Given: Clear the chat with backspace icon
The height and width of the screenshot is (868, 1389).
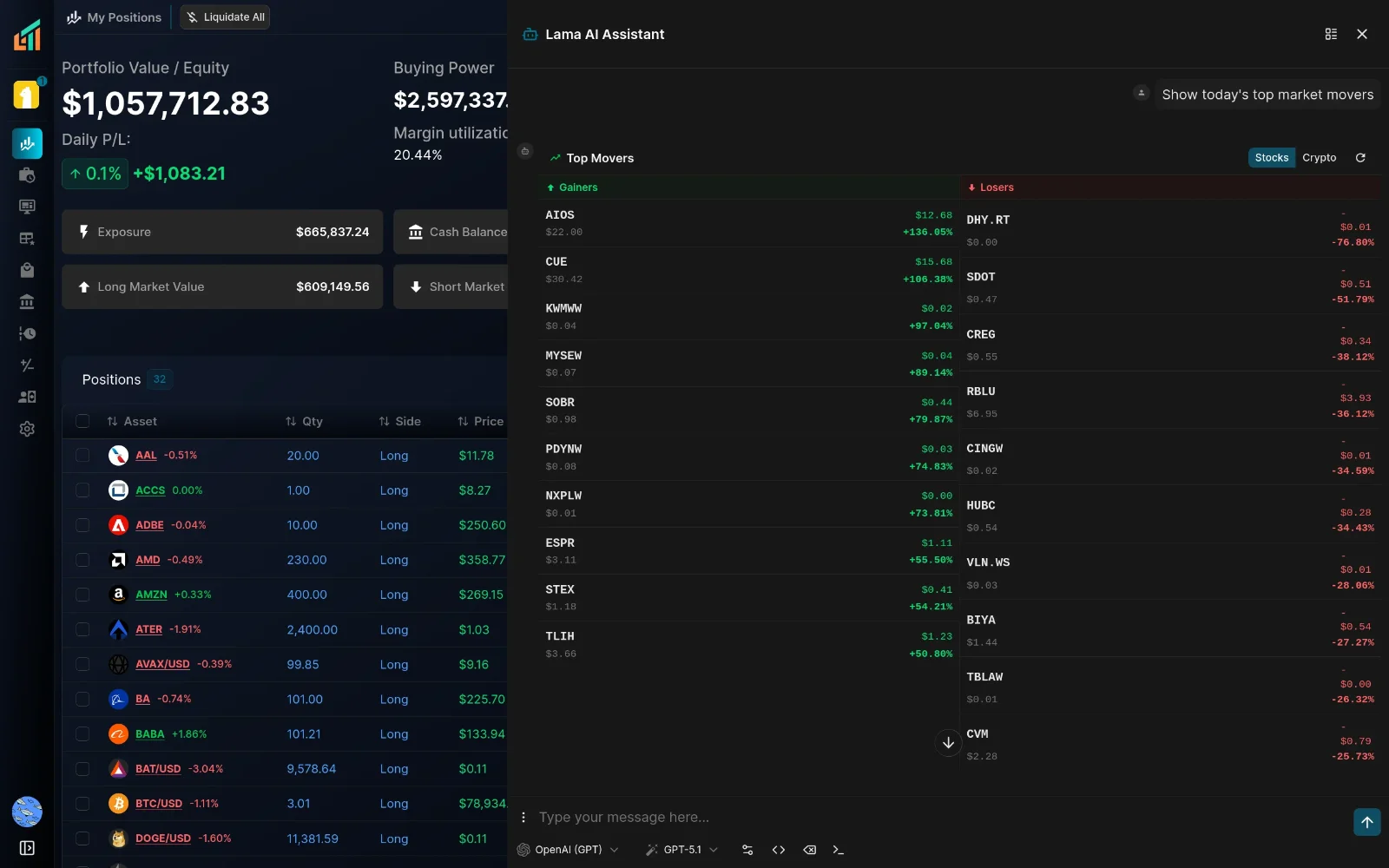Looking at the screenshot, I should click(x=809, y=850).
